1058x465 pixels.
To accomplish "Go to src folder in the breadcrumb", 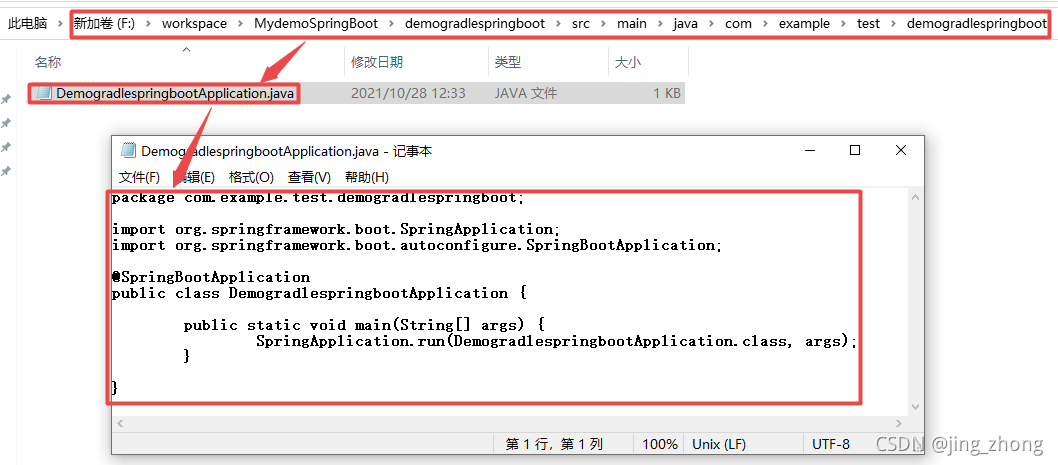I will pyautogui.click(x=580, y=24).
